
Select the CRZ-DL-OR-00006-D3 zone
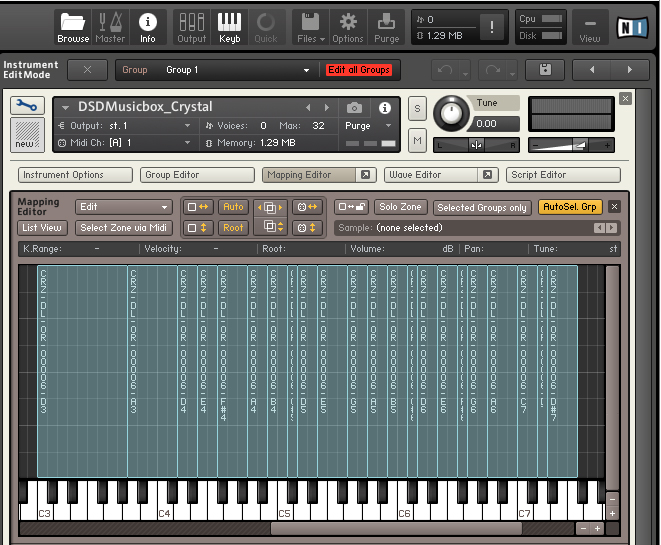pos(82,371)
